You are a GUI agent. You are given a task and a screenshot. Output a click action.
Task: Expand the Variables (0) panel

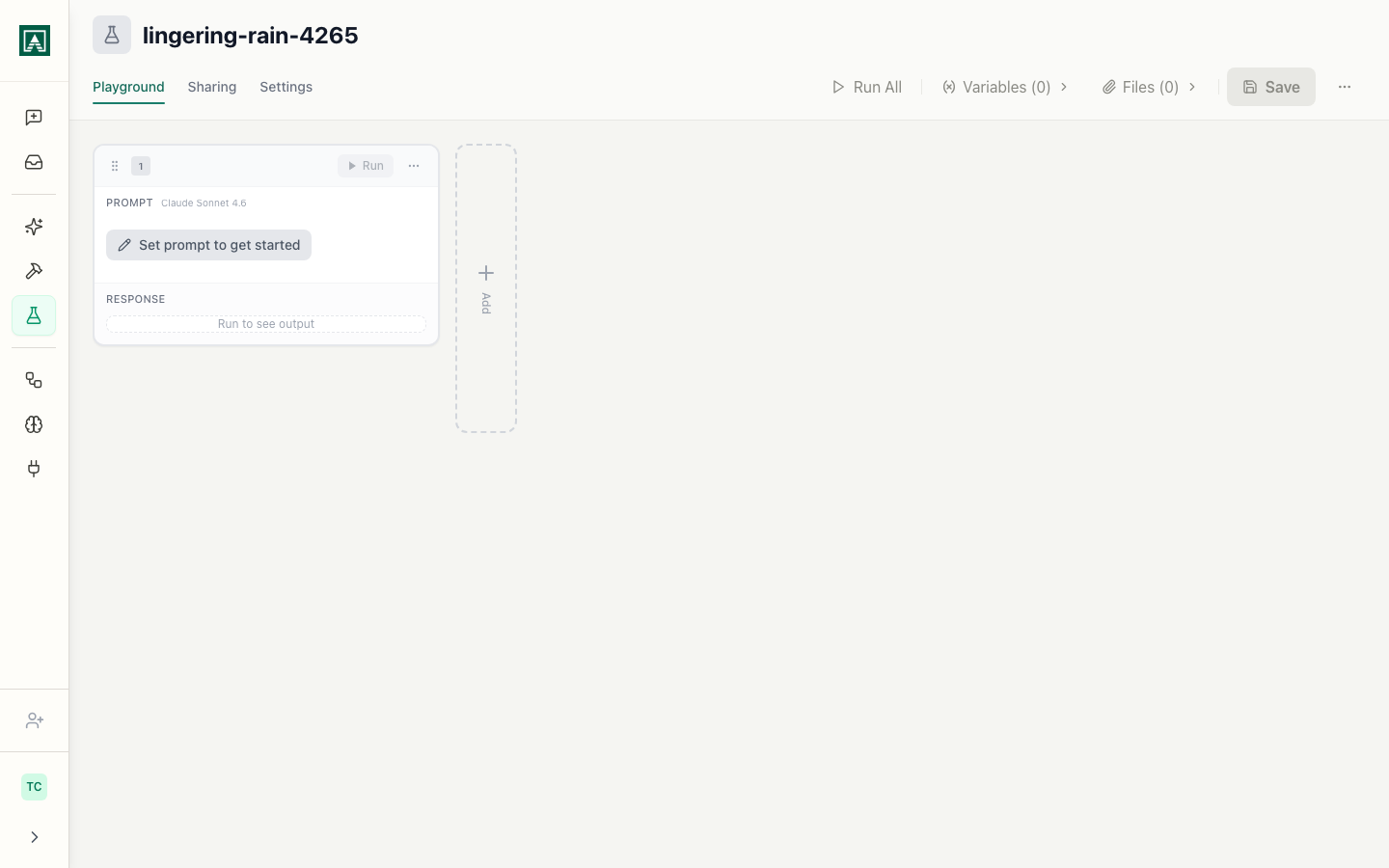click(x=1005, y=87)
